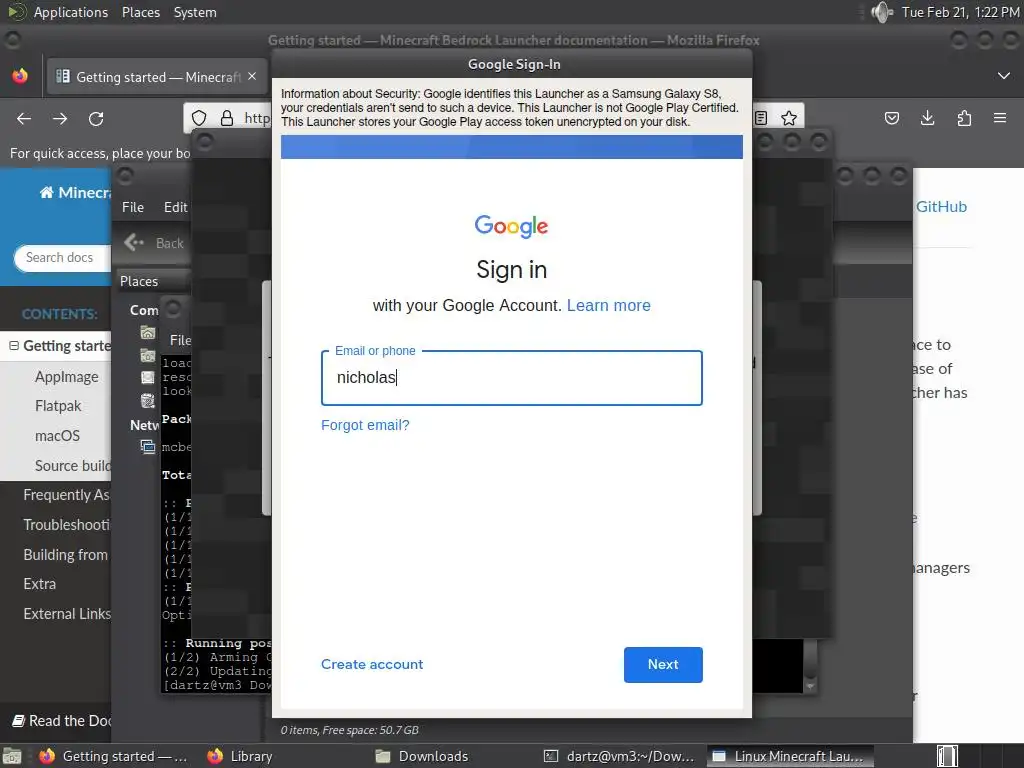Switch to dartz@vm3 terminal taskbar item
The image size is (1024, 768).
point(620,756)
